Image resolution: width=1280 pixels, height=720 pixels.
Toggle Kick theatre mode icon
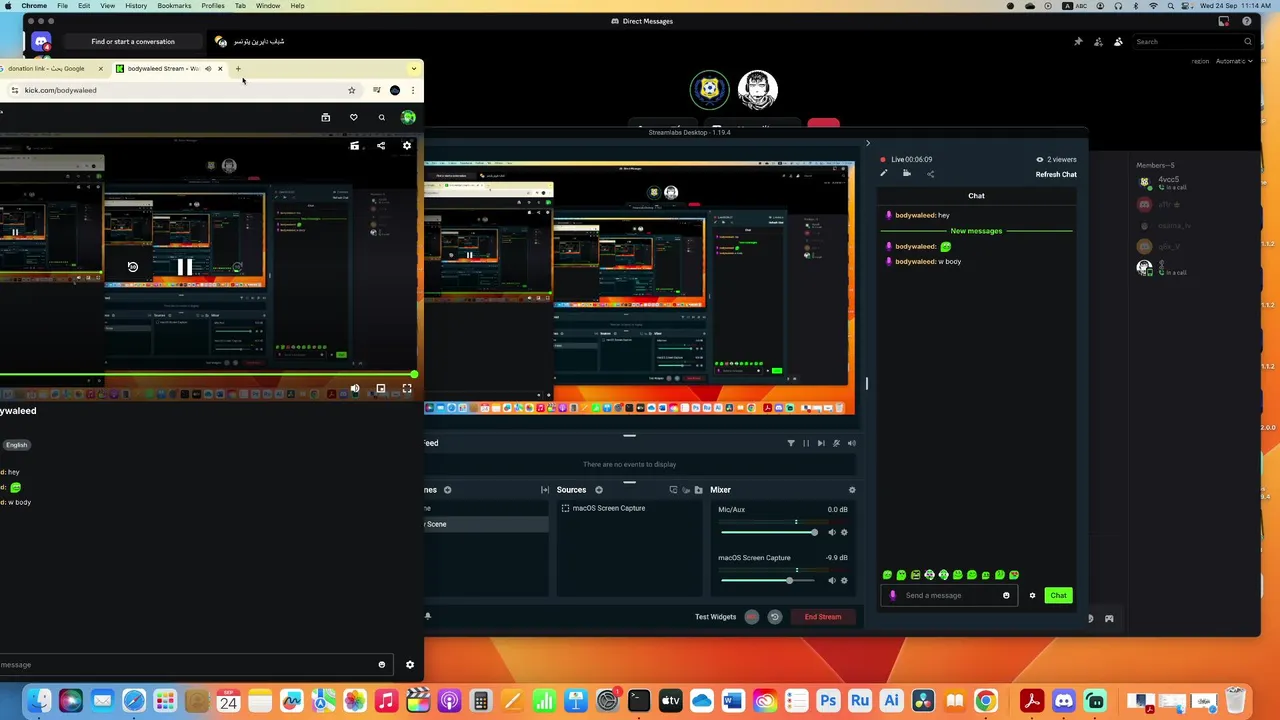point(381,388)
